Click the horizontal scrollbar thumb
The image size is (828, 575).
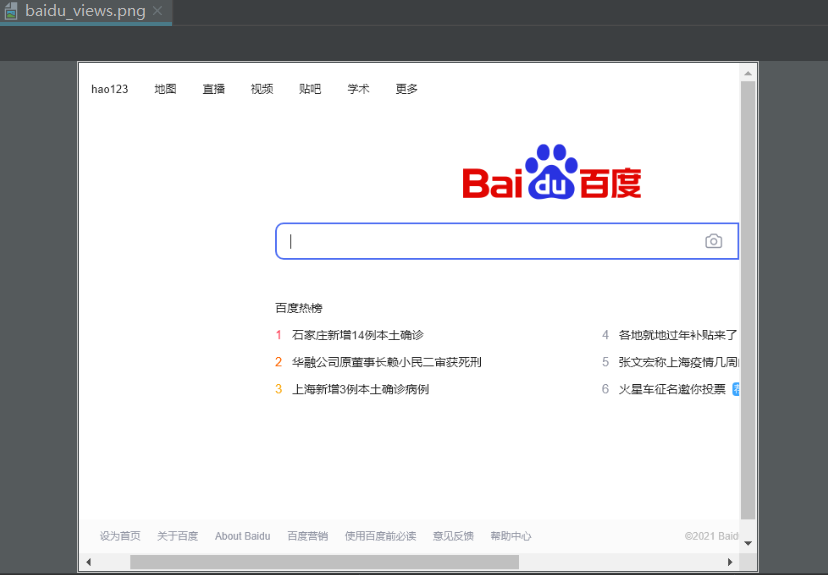324,562
